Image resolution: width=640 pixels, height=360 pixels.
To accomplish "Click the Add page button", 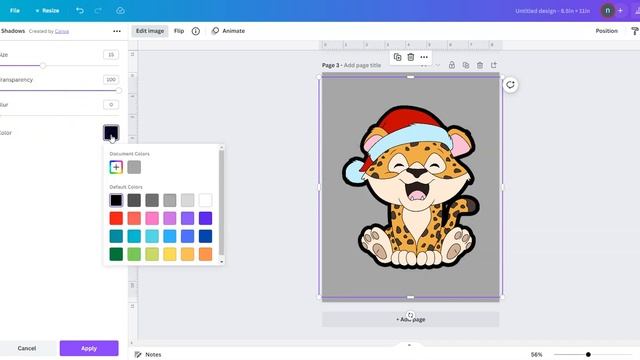I will (411, 319).
